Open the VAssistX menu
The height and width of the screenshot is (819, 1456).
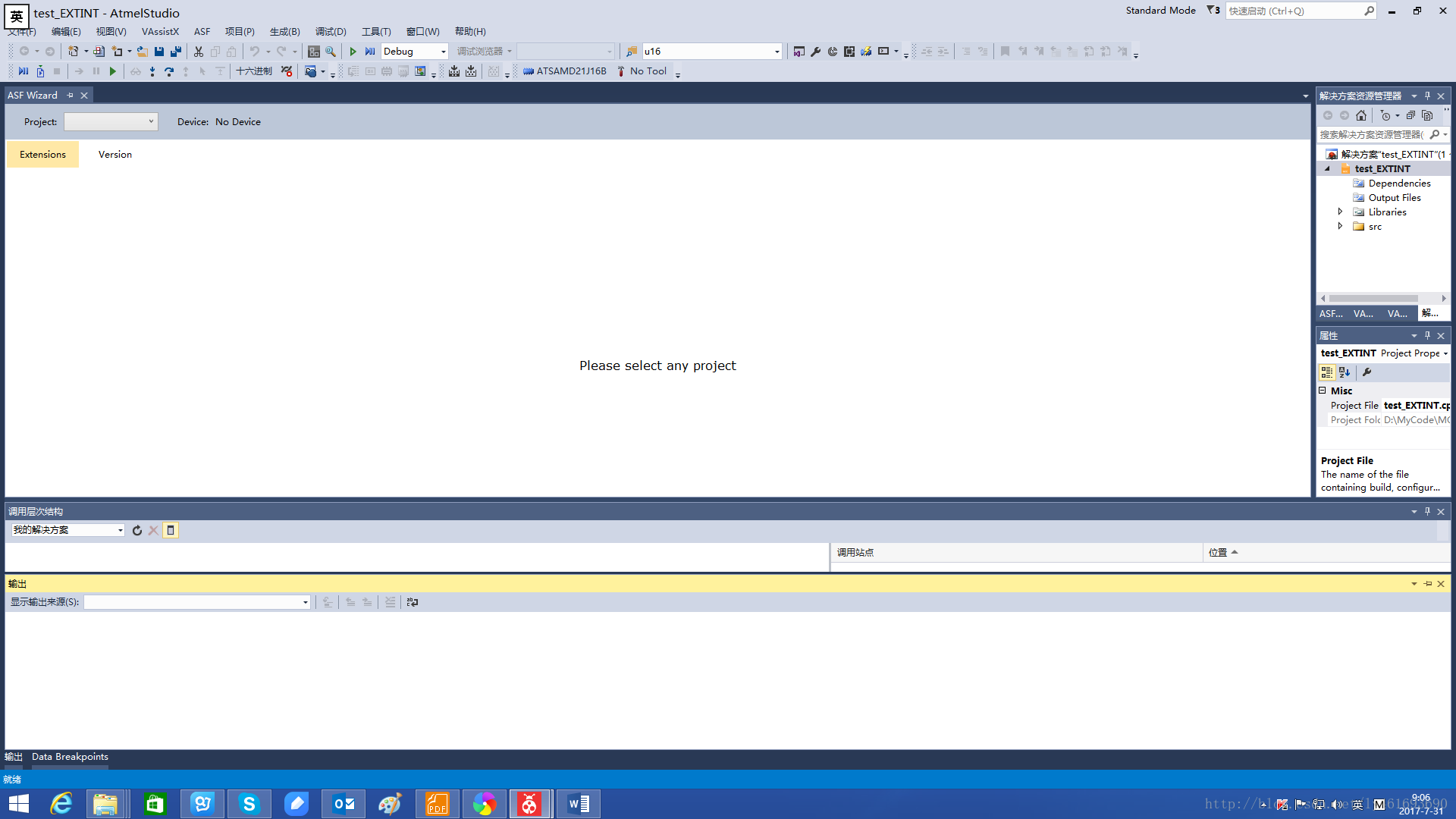point(160,32)
